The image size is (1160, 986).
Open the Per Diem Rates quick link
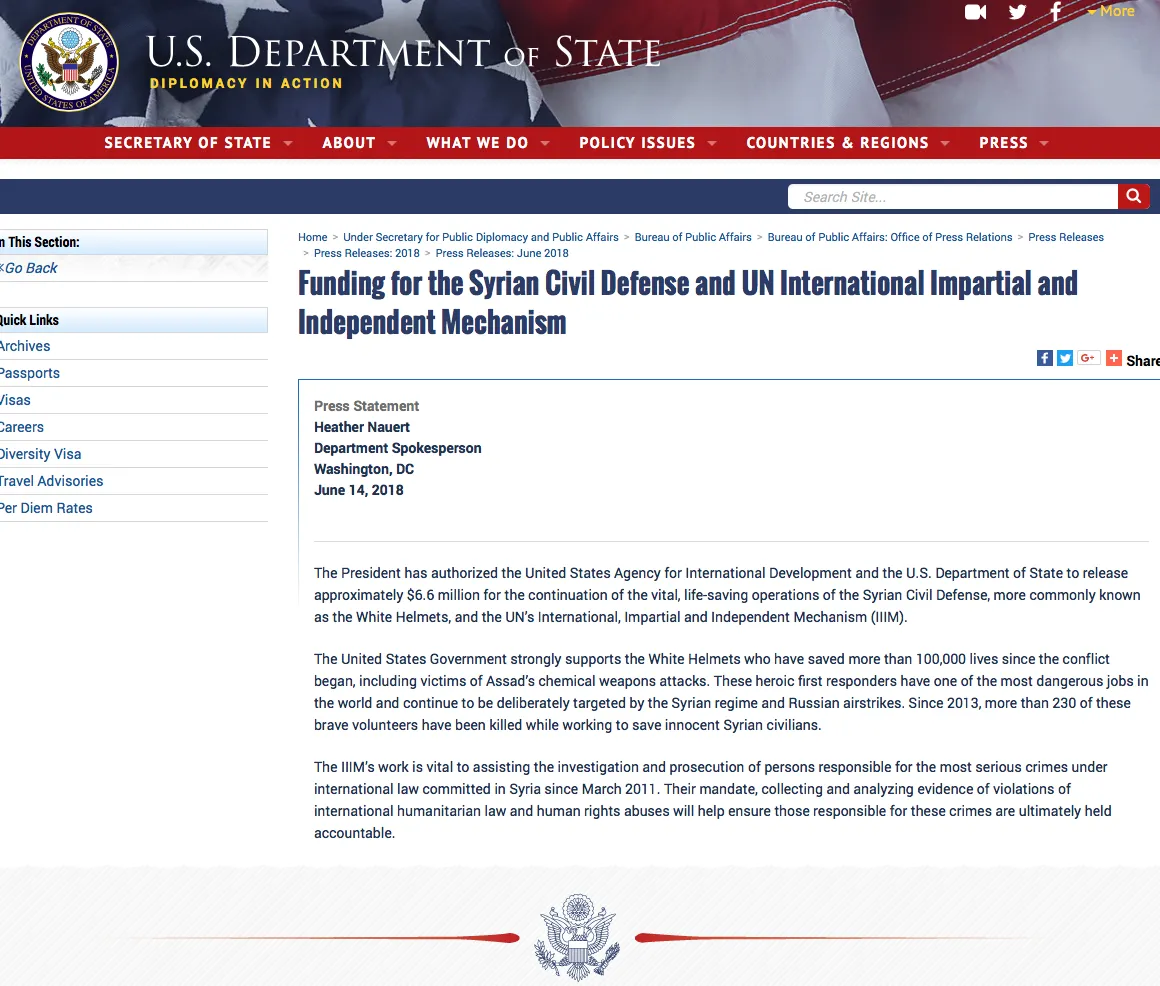click(x=46, y=508)
